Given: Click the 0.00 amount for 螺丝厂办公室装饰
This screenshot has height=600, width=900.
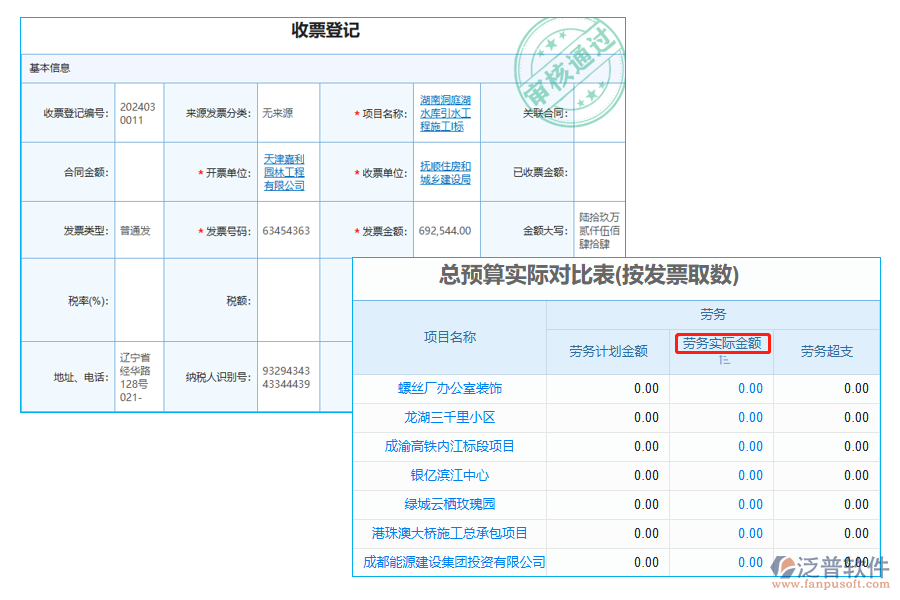Looking at the screenshot, I should (x=748, y=388).
